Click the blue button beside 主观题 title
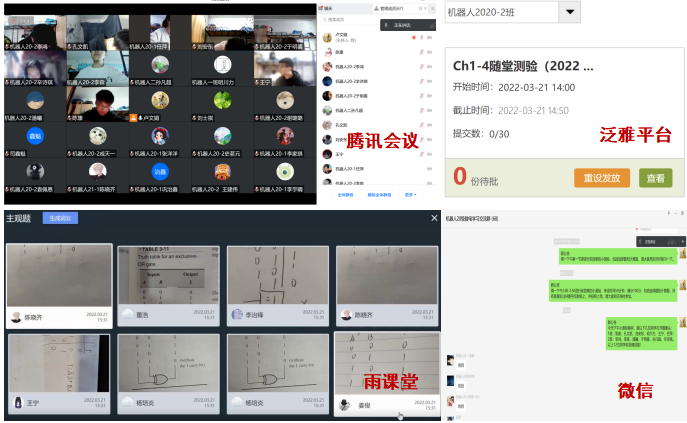The width and height of the screenshot is (687, 423). [60, 218]
